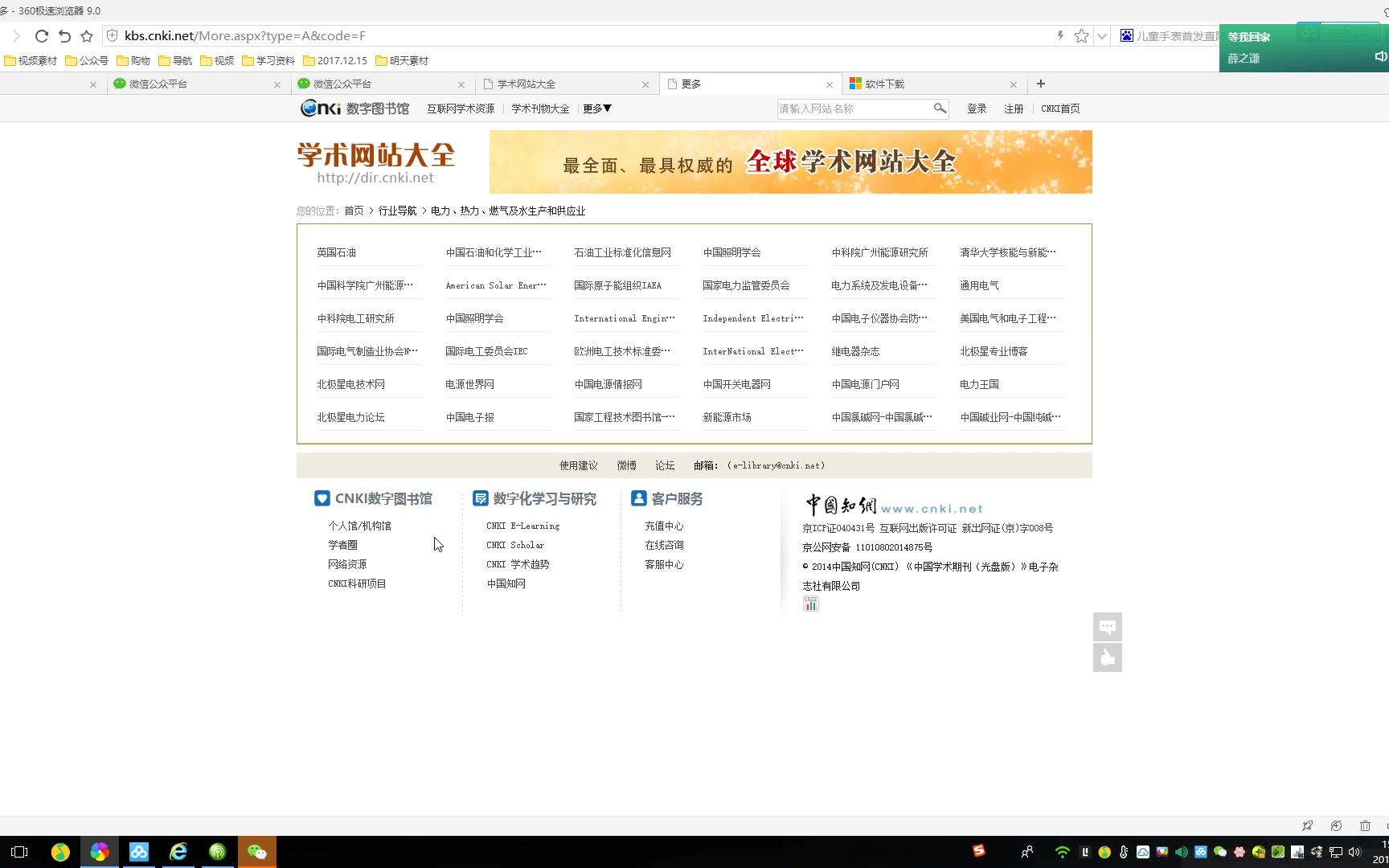The height and width of the screenshot is (868, 1389).
Task: Click the browser refresh icon
Action: tap(42, 36)
